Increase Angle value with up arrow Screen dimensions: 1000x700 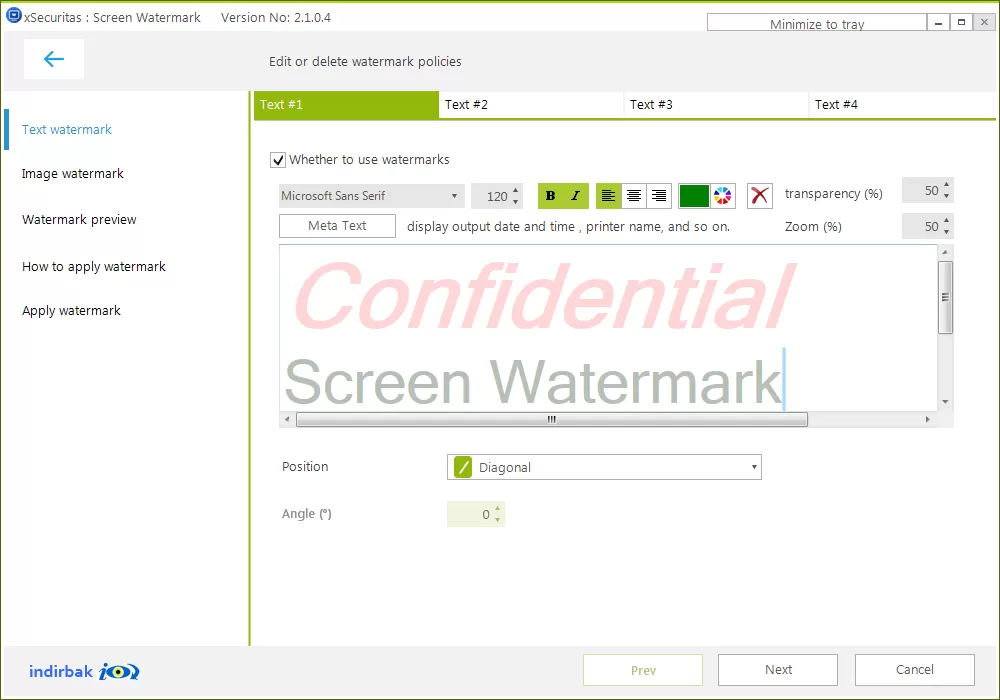(x=497, y=508)
